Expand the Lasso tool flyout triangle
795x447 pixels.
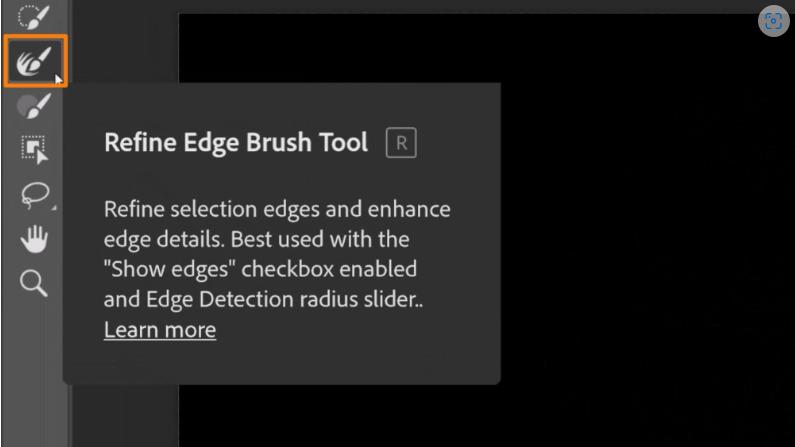click(x=54, y=207)
